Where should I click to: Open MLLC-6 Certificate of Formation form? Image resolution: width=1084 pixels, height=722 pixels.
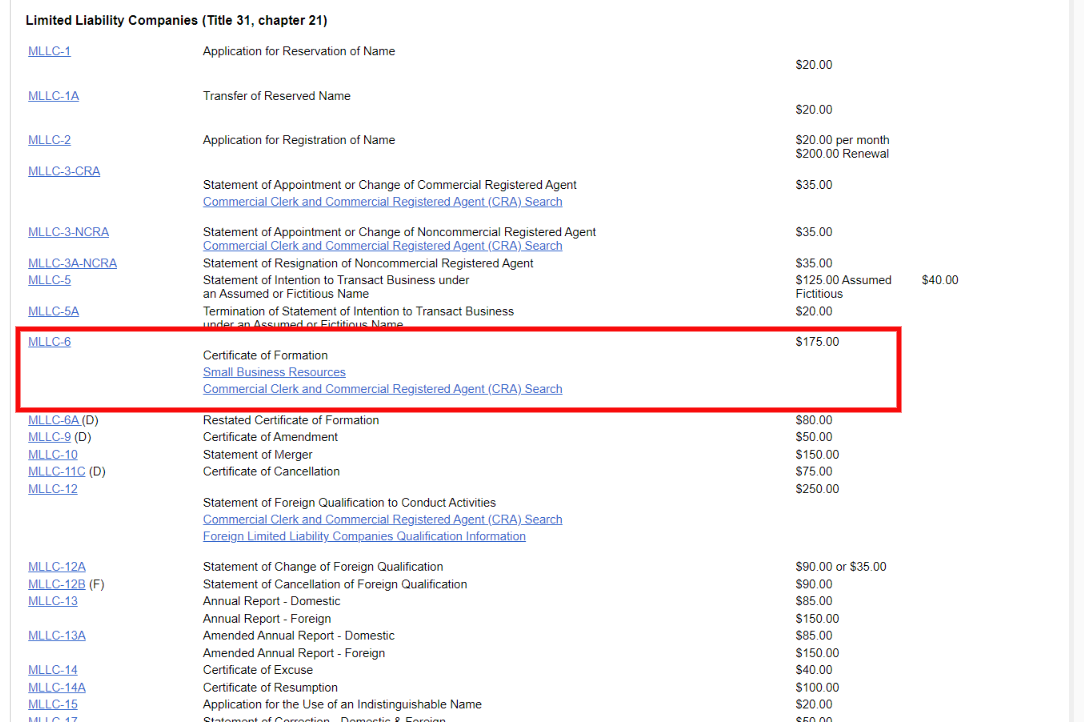coord(49,342)
